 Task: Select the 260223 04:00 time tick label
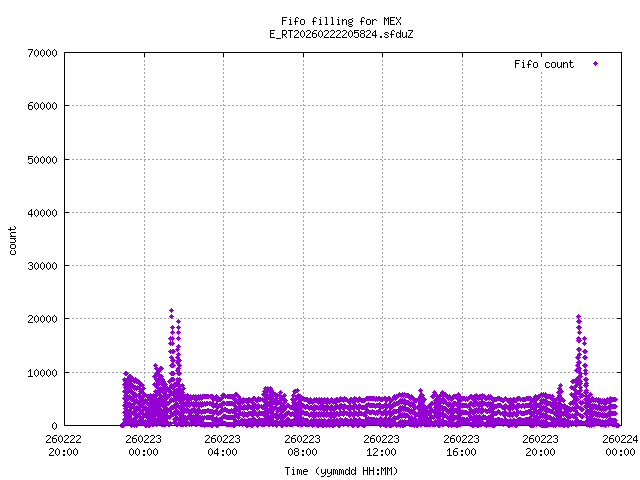(x=223, y=444)
